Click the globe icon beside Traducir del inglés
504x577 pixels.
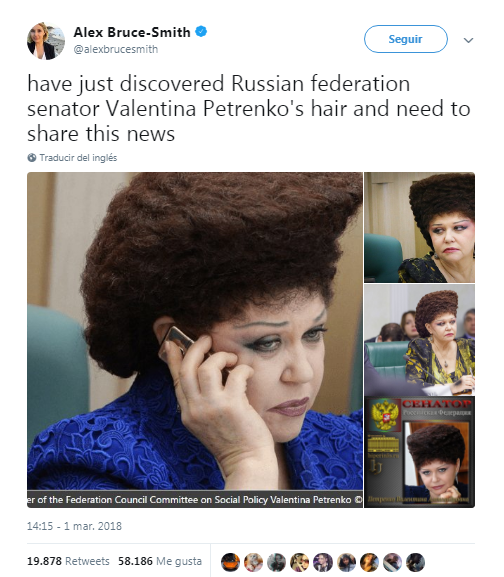click(x=32, y=157)
